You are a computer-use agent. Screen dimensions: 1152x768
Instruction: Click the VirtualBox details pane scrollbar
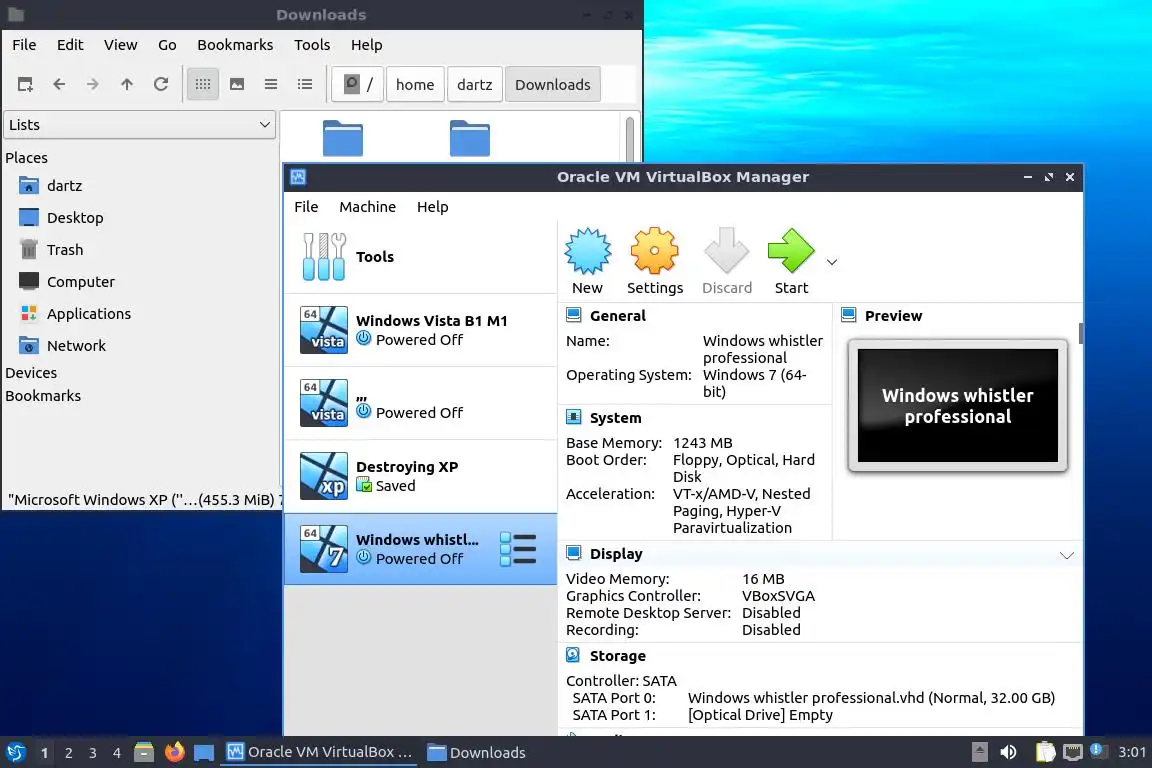[1081, 333]
